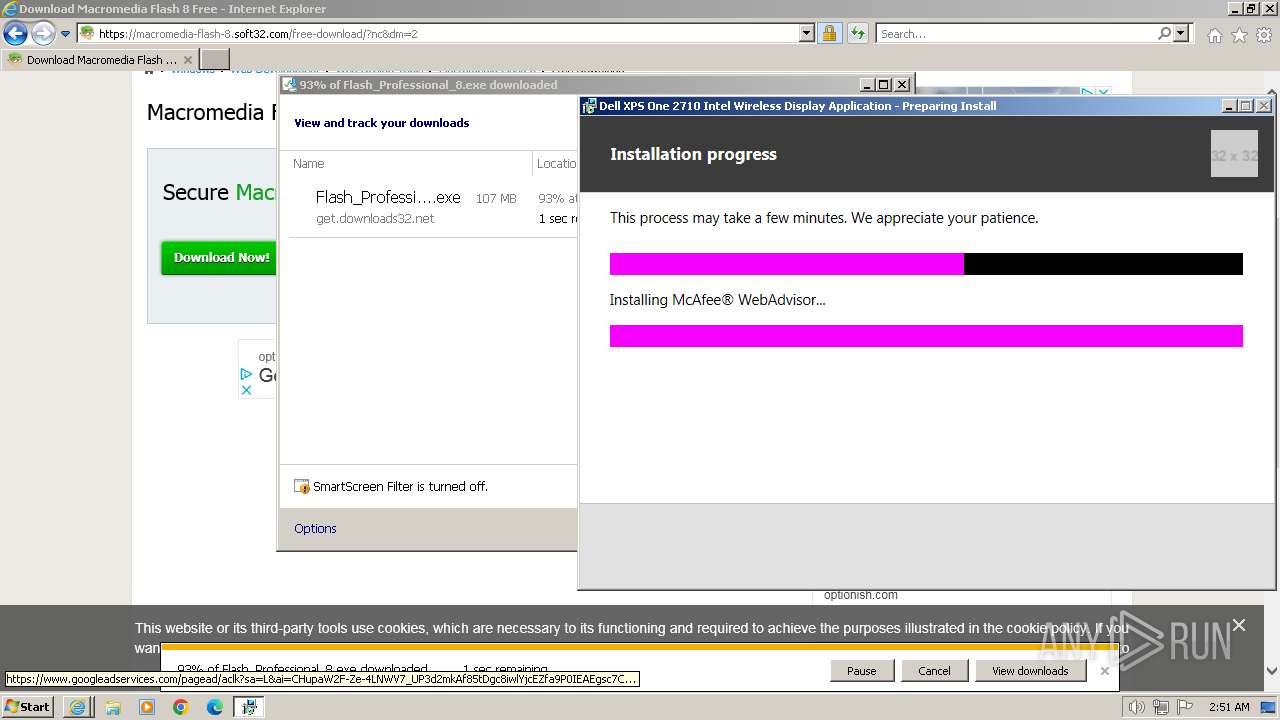The height and width of the screenshot is (720, 1280).
Task: Click the network tray icon
Action: (x=1163, y=707)
